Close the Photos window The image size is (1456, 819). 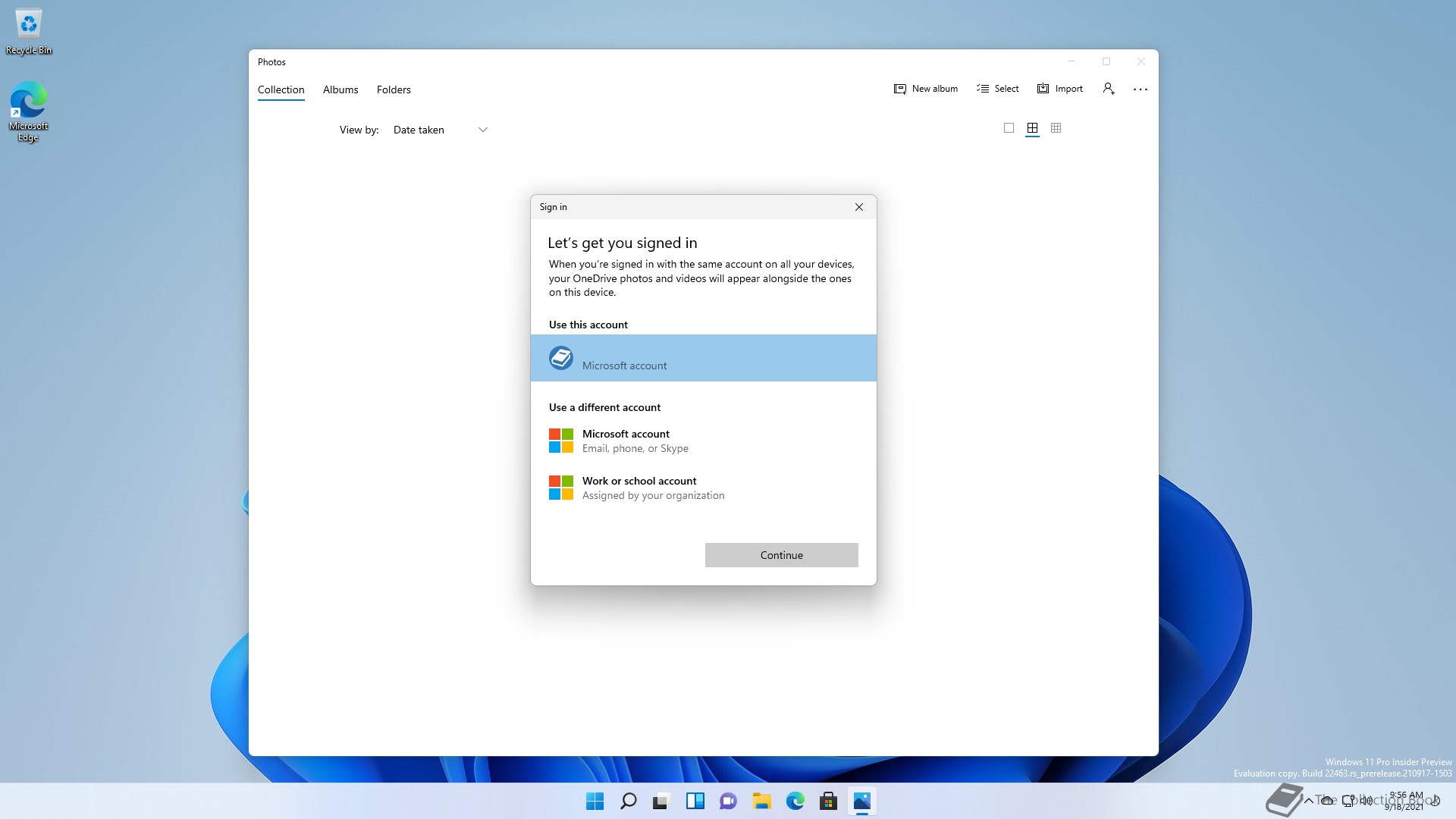[x=1141, y=61]
